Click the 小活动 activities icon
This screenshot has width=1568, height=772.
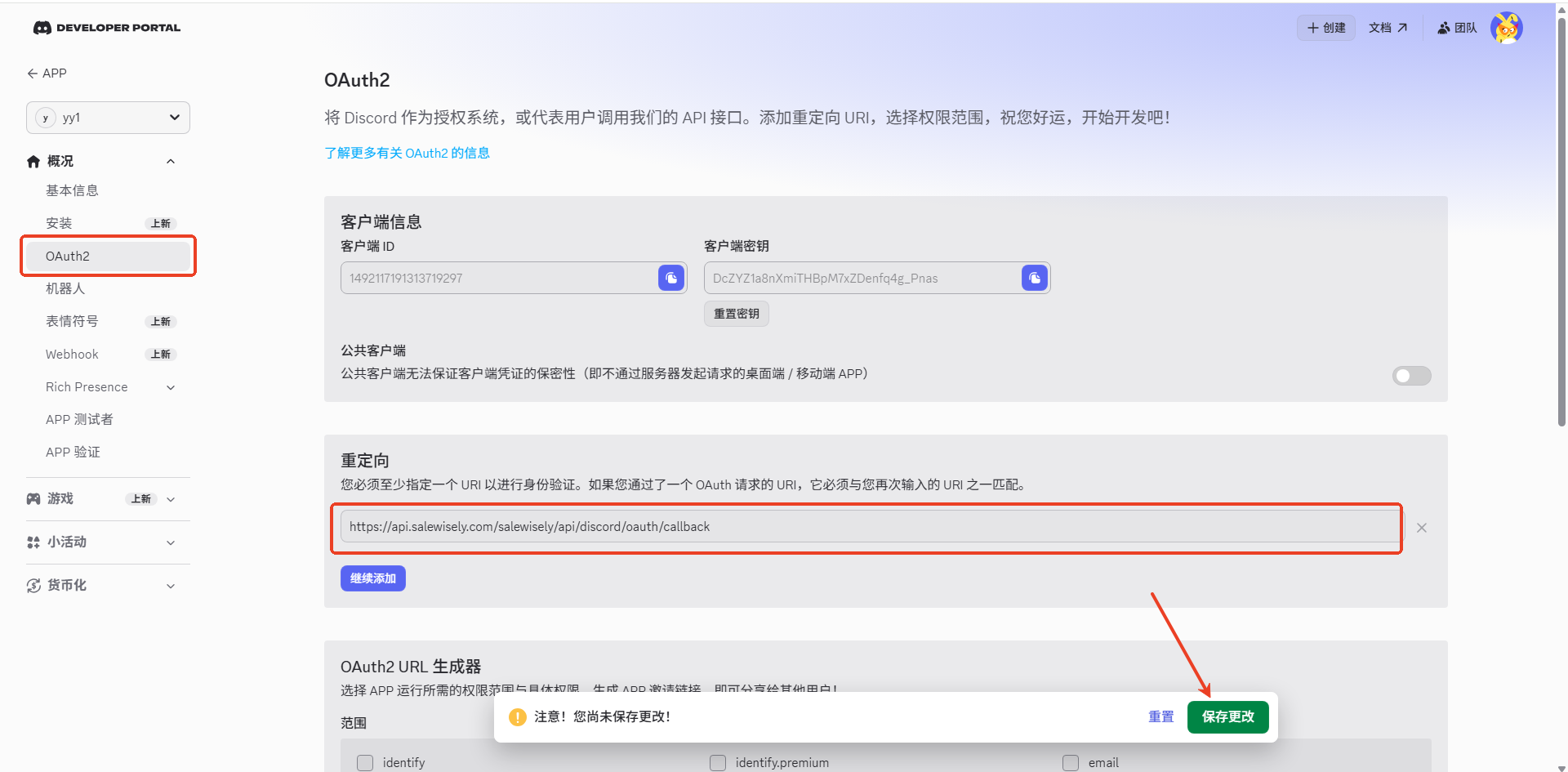point(33,542)
